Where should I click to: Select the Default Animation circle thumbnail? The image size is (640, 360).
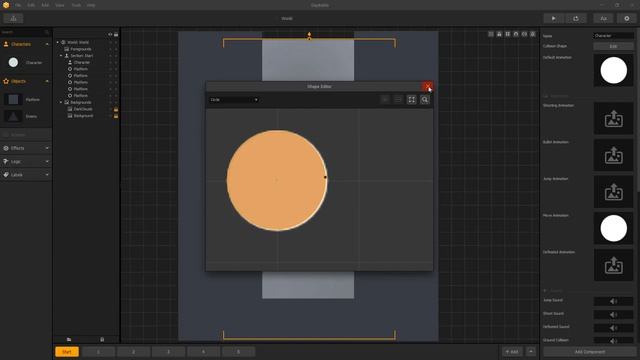[x=613, y=70]
